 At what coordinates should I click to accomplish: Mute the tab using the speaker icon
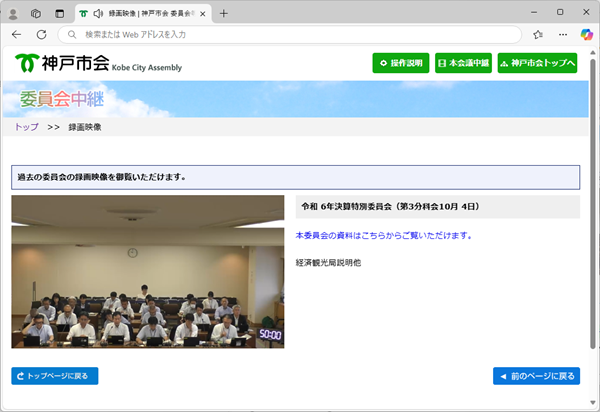point(98,13)
